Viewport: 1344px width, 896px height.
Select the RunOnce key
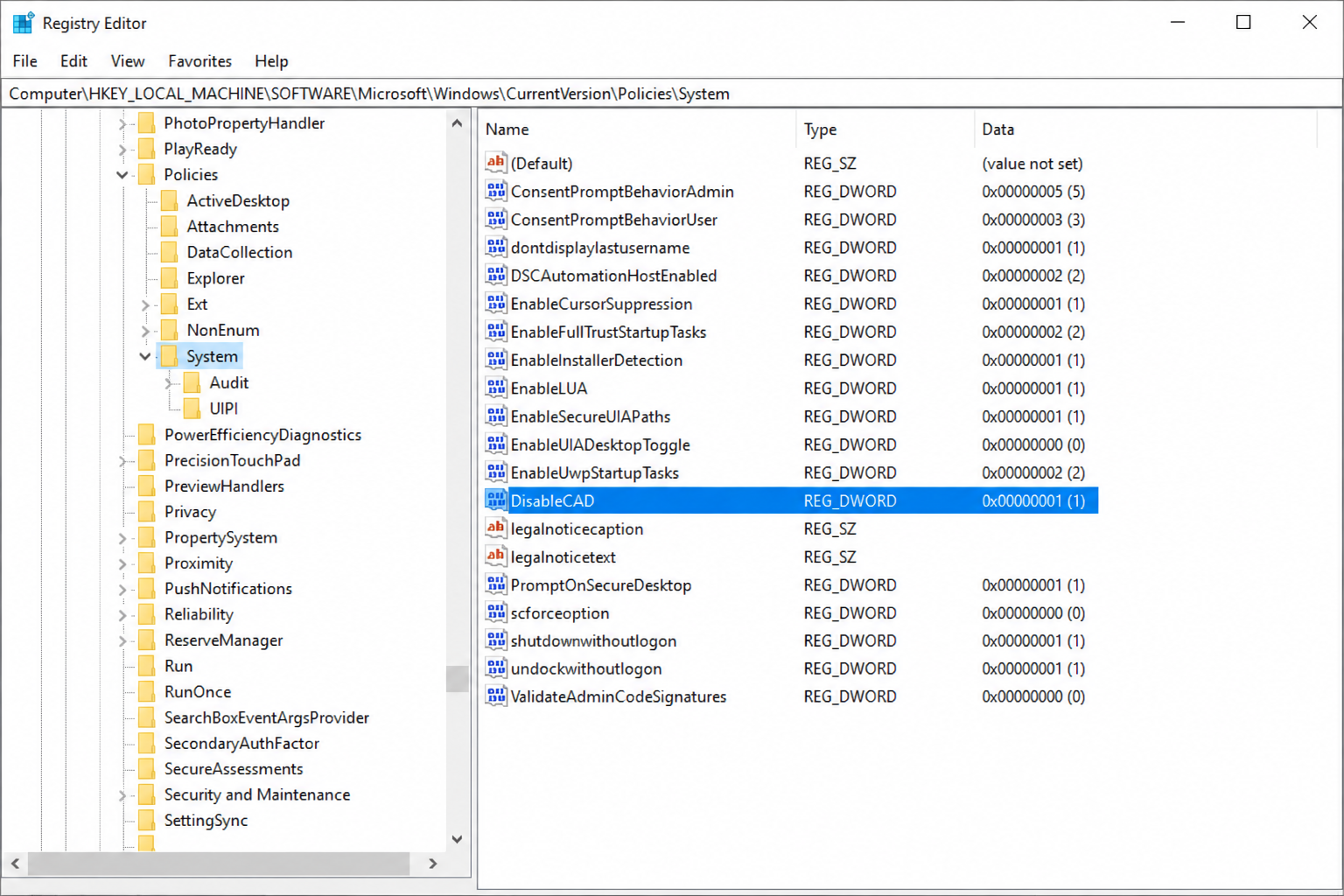[198, 692]
